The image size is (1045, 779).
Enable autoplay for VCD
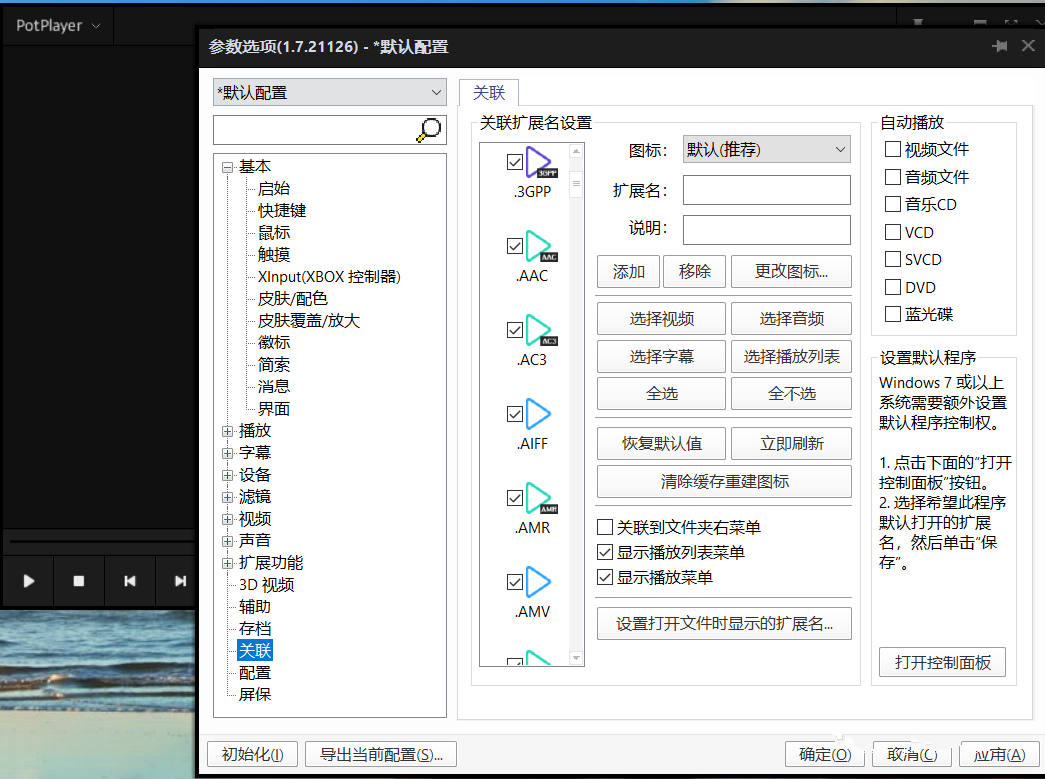coord(892,232)
